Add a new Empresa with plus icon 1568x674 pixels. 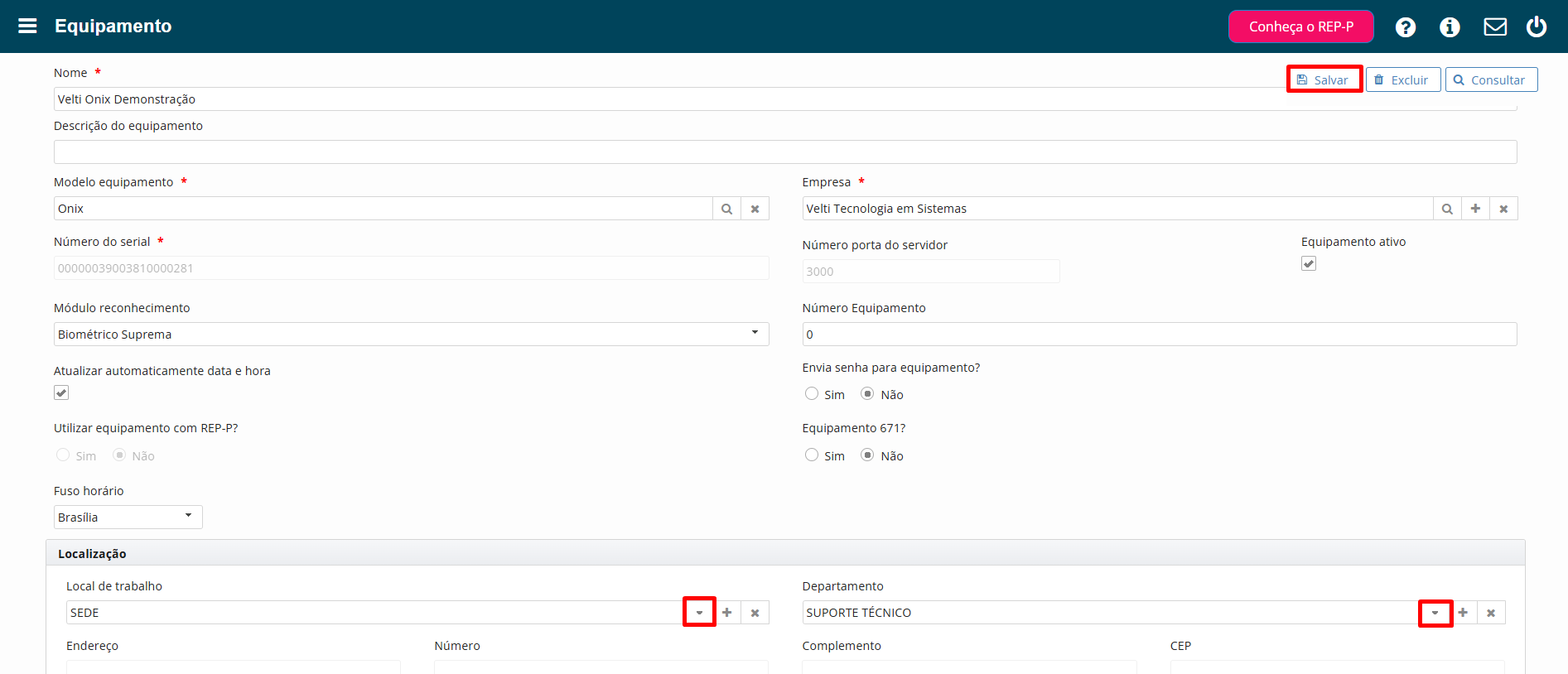coord(1475,209)
